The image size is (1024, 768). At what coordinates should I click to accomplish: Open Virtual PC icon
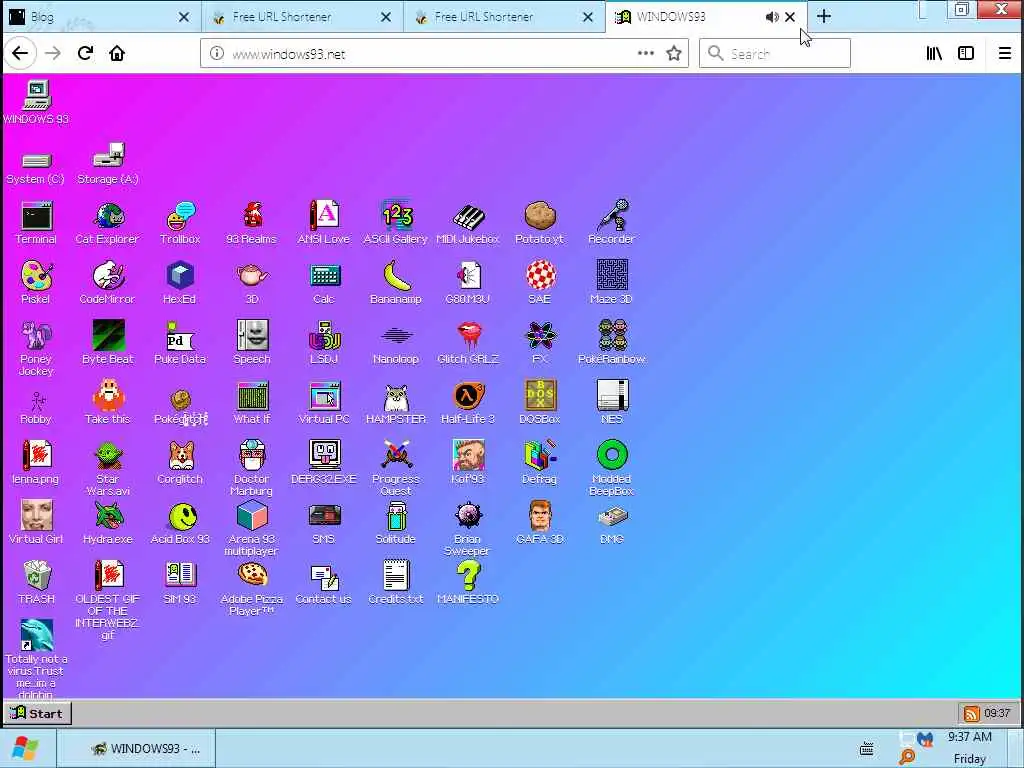tap(324, 403)
